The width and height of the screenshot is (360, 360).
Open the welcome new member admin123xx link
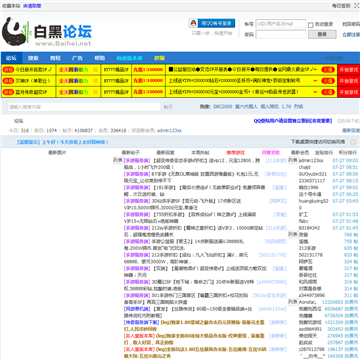169,131
